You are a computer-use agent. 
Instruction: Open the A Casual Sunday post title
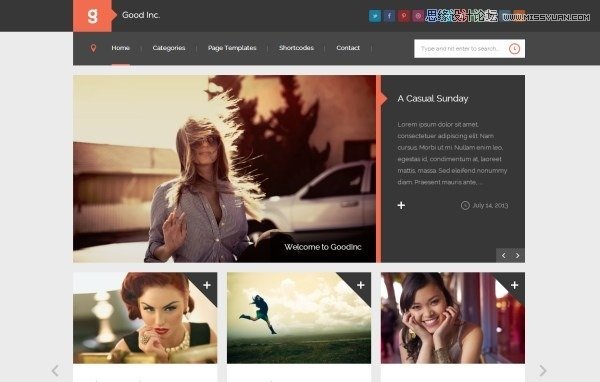(x=433, y=98)
